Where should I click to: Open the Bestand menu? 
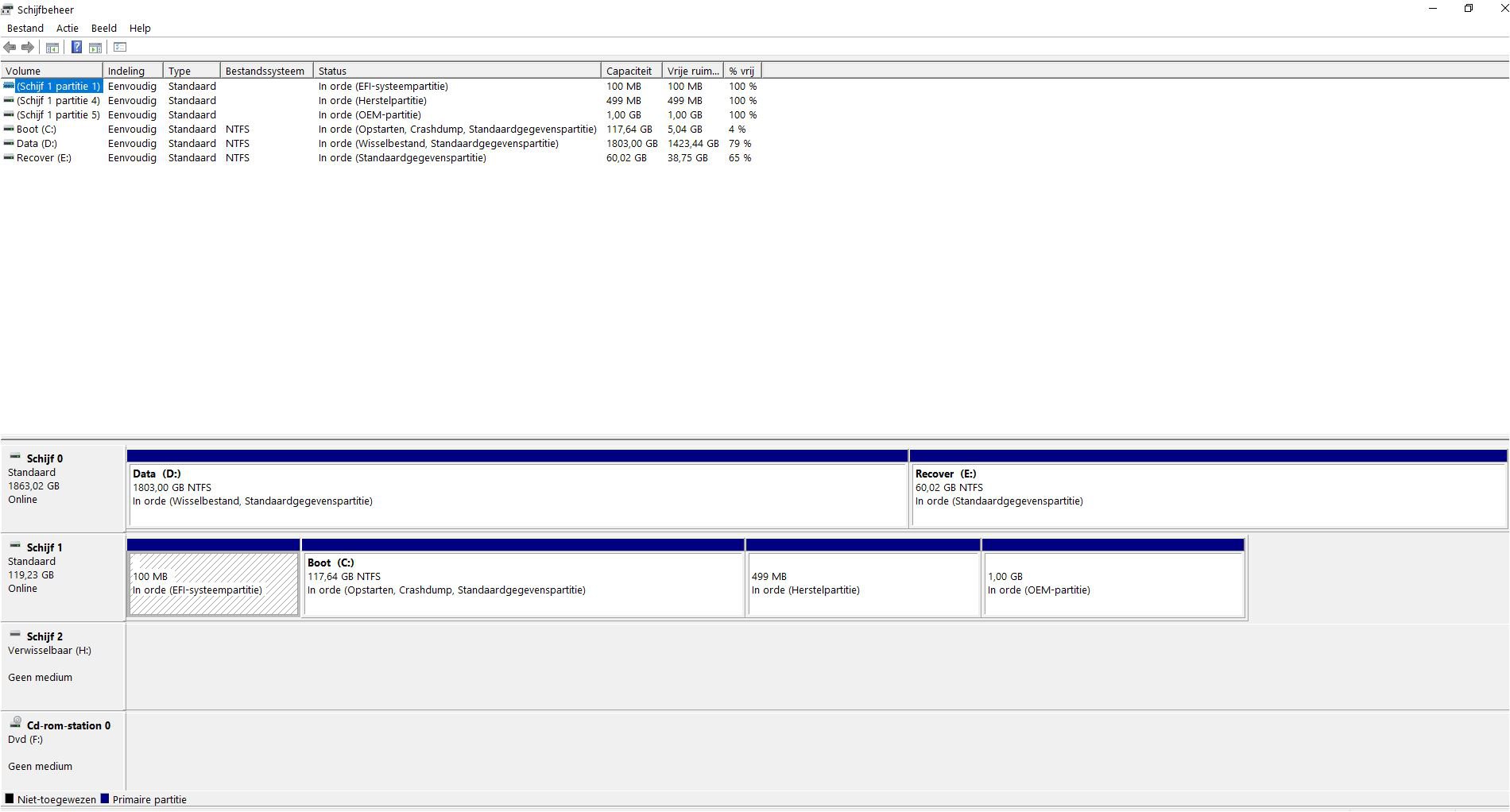click(25, 28)
